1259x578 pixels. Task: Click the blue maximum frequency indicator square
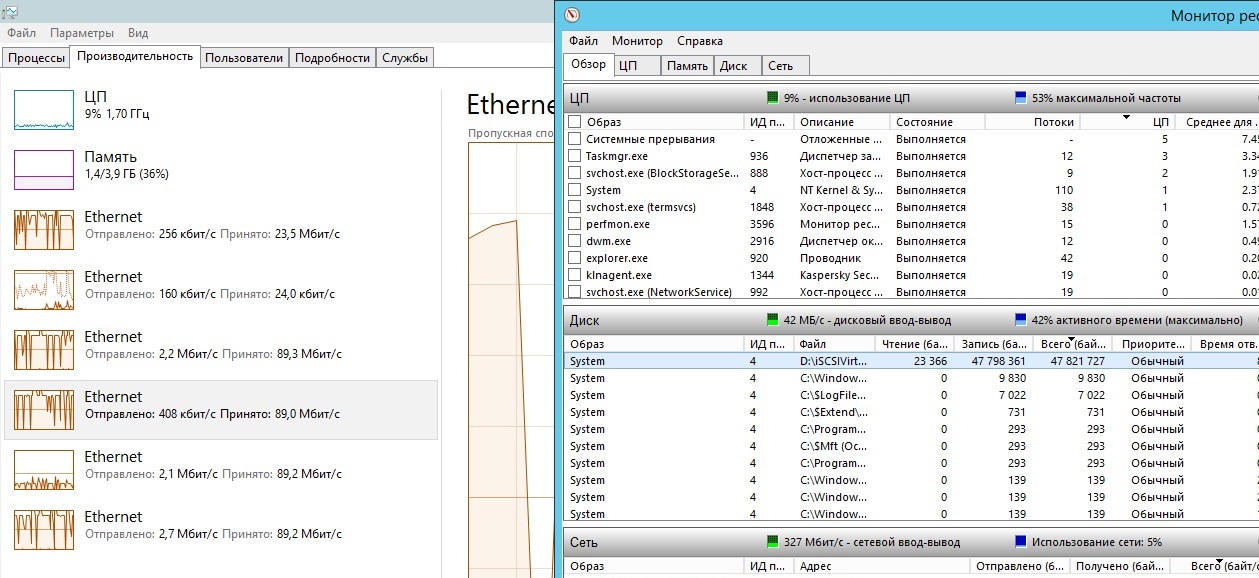pyautogui.click(x=1020, y=98)
